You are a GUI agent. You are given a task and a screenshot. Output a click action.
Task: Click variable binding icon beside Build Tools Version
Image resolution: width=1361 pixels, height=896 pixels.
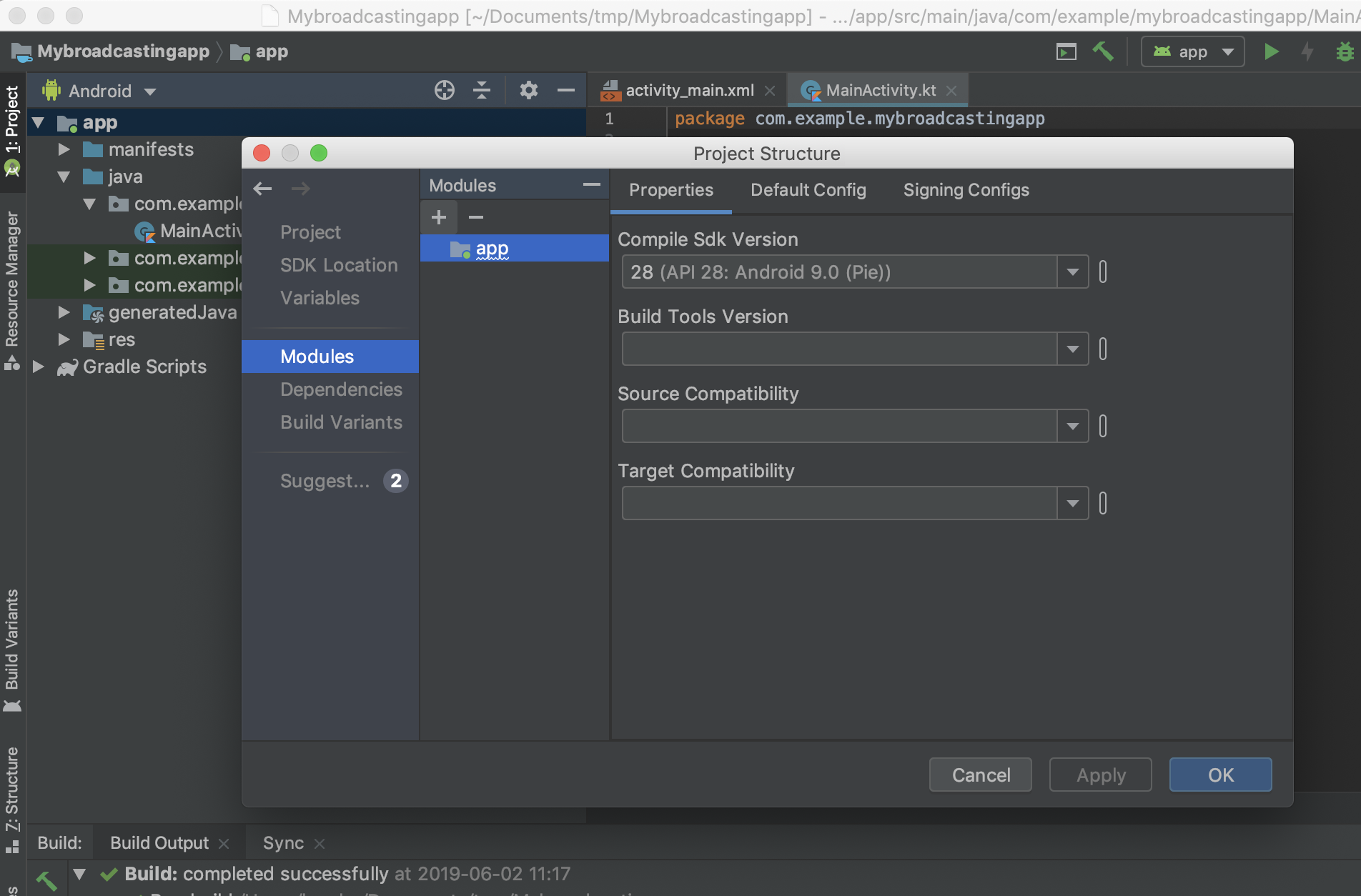coord(1103,349)
